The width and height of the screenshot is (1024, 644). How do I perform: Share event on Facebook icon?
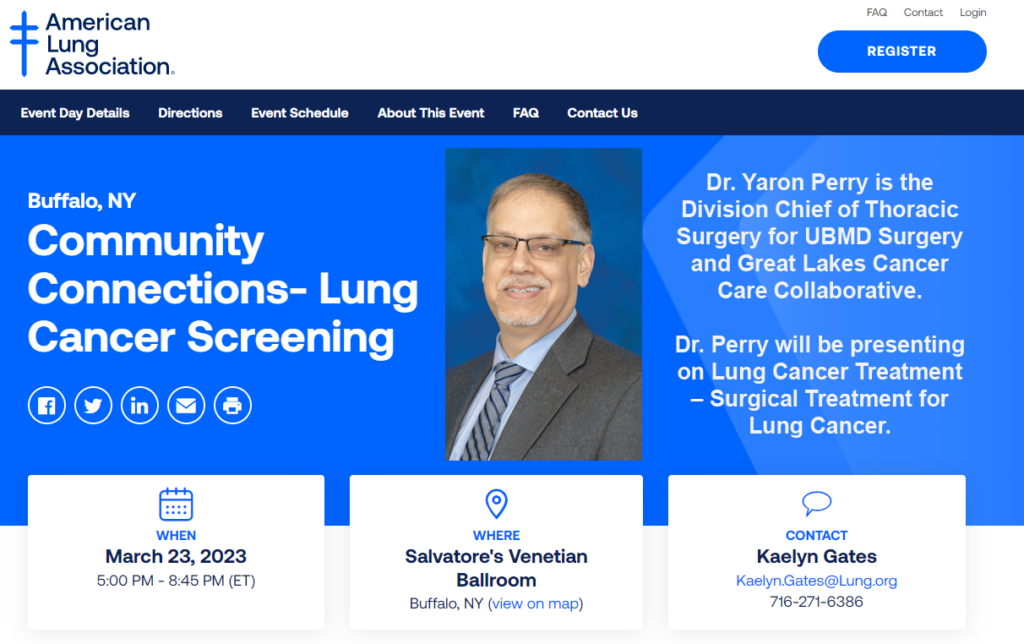(x=47, y=406)
